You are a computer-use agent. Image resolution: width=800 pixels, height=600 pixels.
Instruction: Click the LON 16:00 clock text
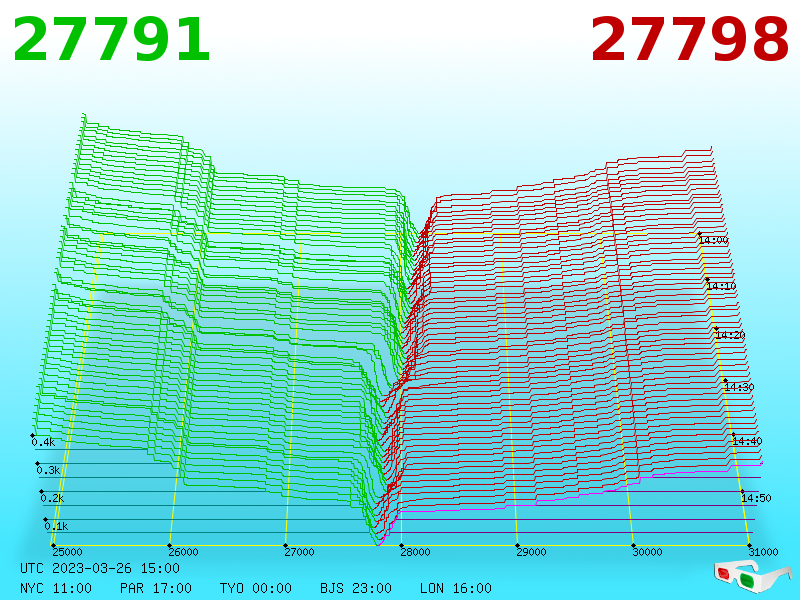(x=456, y=588)
